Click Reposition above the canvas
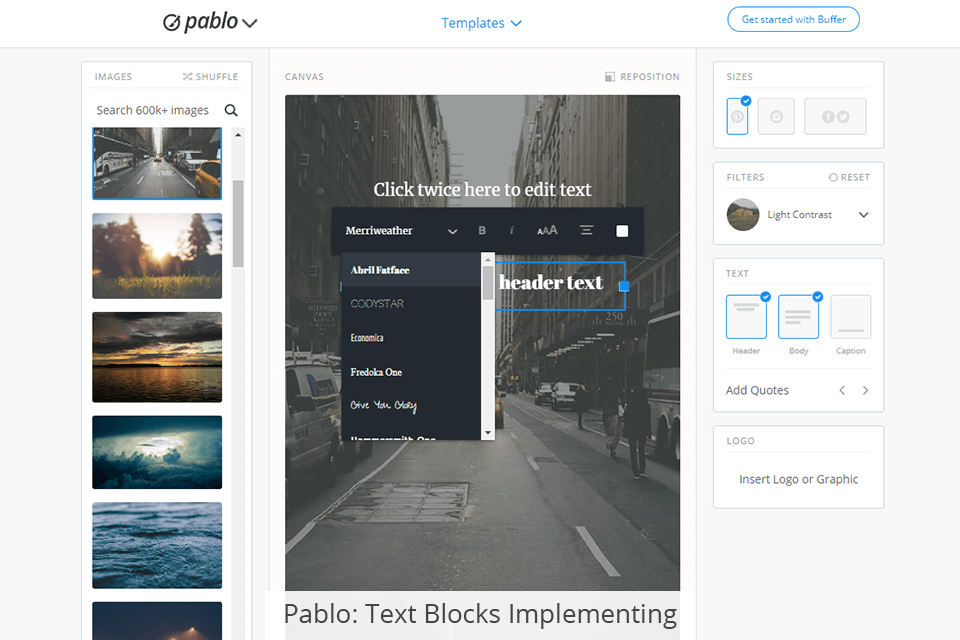Viewport: 960px width, 640px height. pos(642,77)
